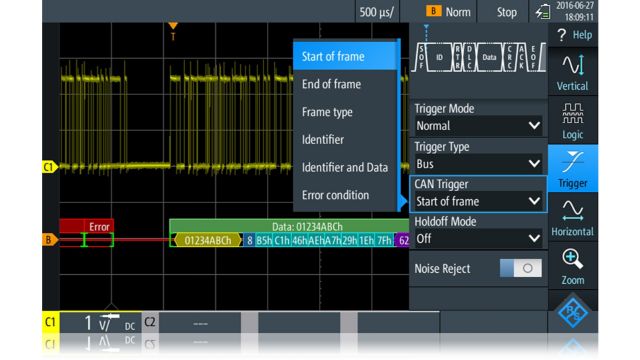This screenshot has height=360, width=640.
Task: Click the battery power status icon
Action: (543, 12)
